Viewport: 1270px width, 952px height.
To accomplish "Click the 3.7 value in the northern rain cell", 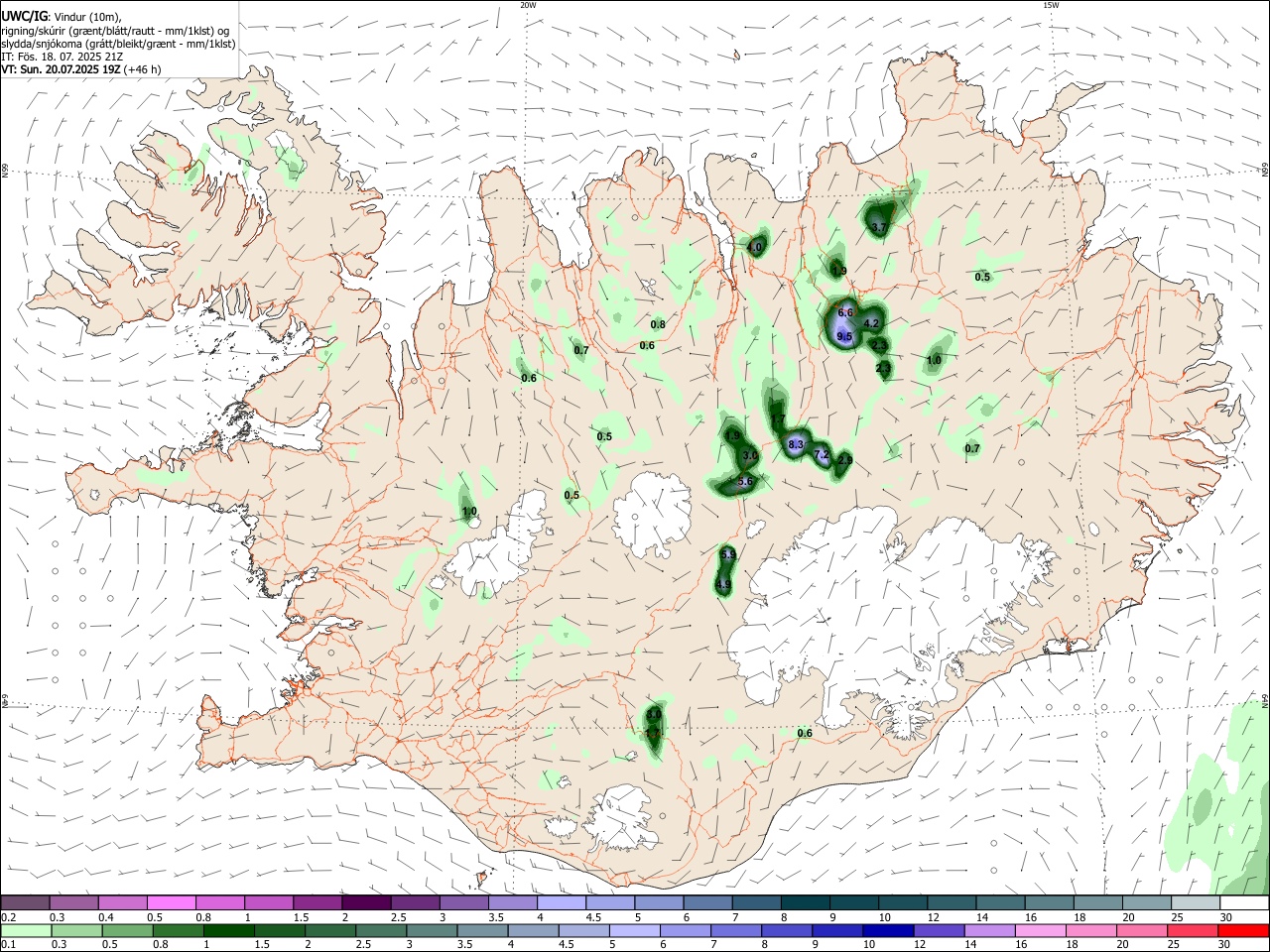I will [878, 228].
